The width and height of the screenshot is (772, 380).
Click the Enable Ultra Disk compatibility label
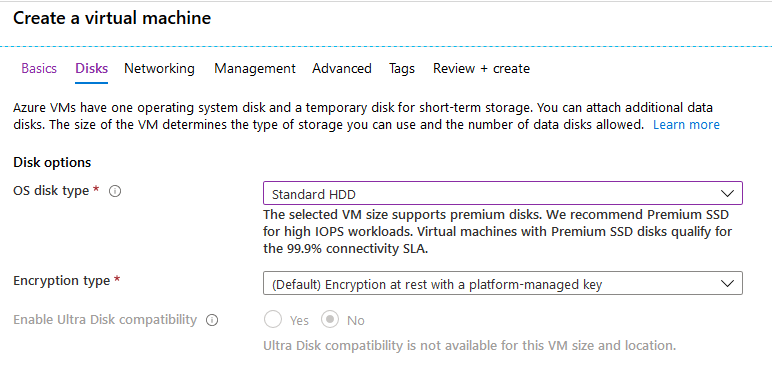[105, 320]
